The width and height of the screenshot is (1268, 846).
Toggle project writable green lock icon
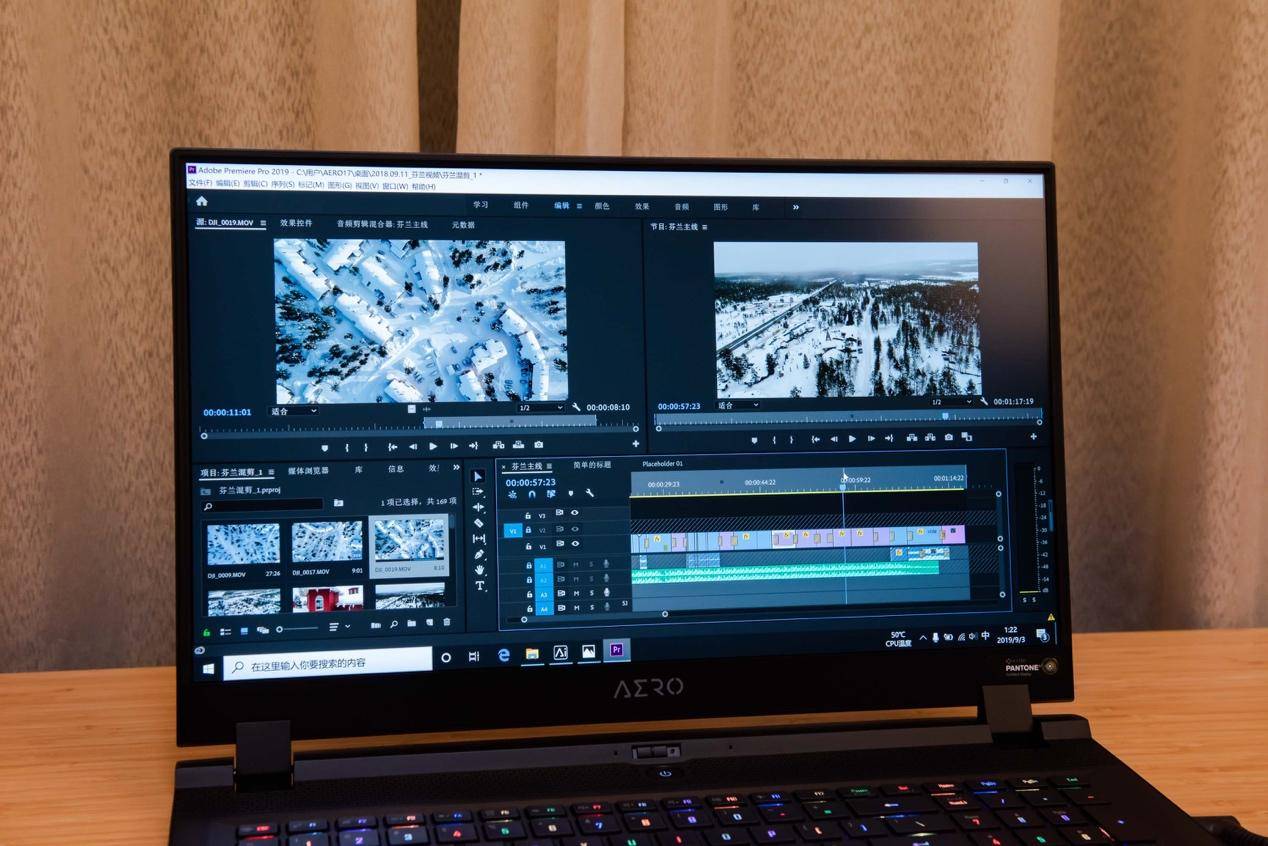click(x=206, y=632)
